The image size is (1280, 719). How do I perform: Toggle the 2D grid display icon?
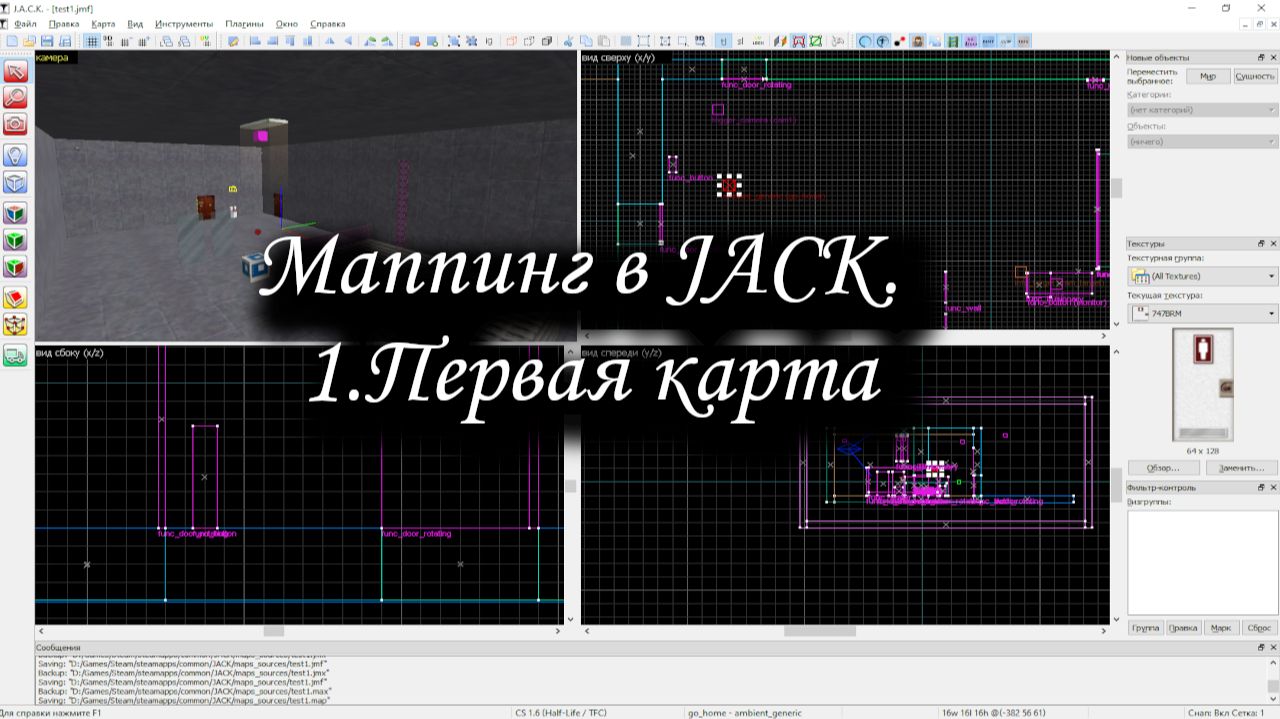point(91,41)
